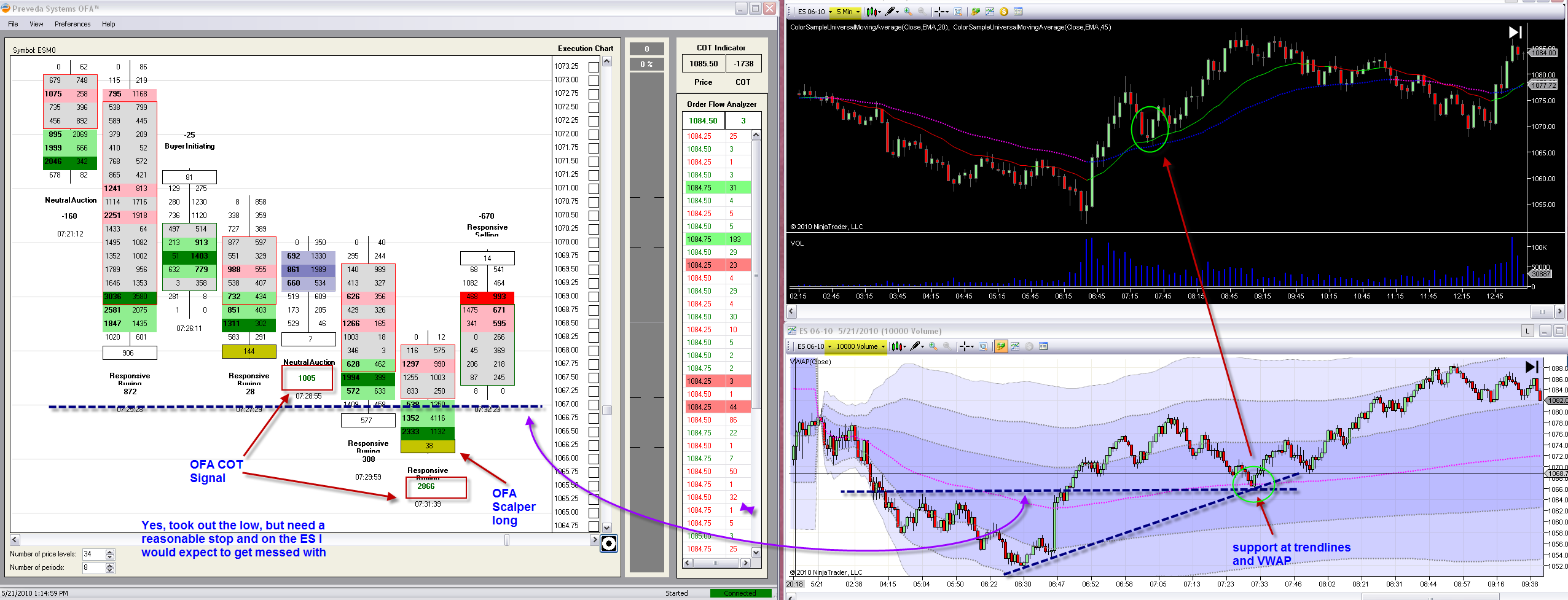The width and height of the screenshot is (1568, 600).
Task: Tick the checkbox at price 1067.00
Action: pos(594,404)
